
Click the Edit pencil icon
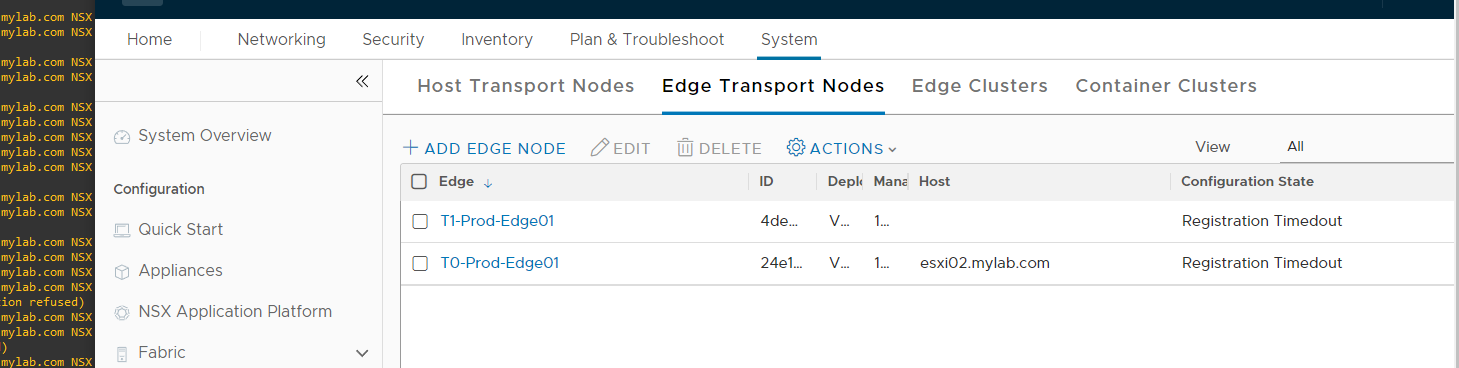[600, 148]
